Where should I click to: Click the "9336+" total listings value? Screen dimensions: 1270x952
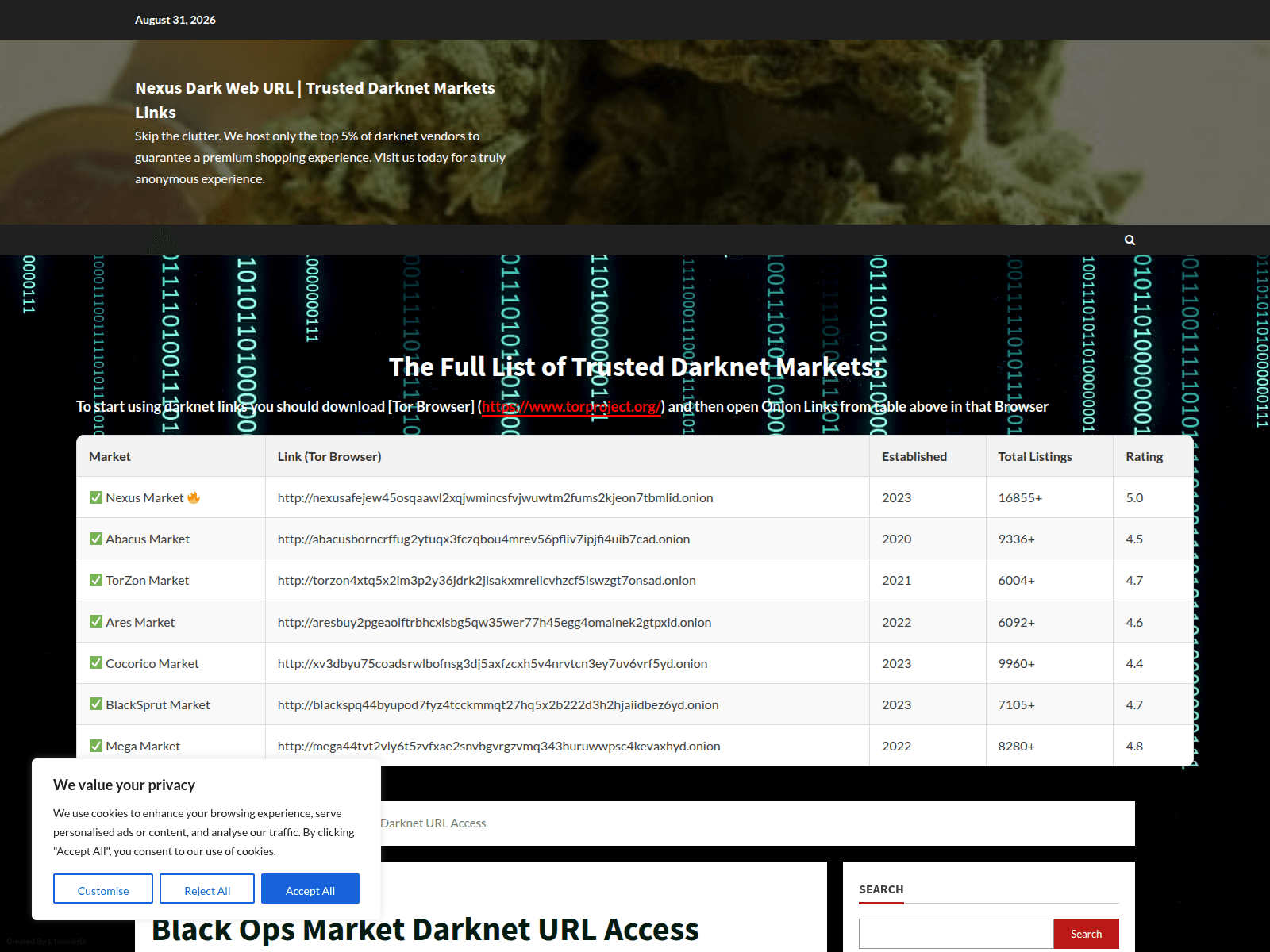(1017, 539)
